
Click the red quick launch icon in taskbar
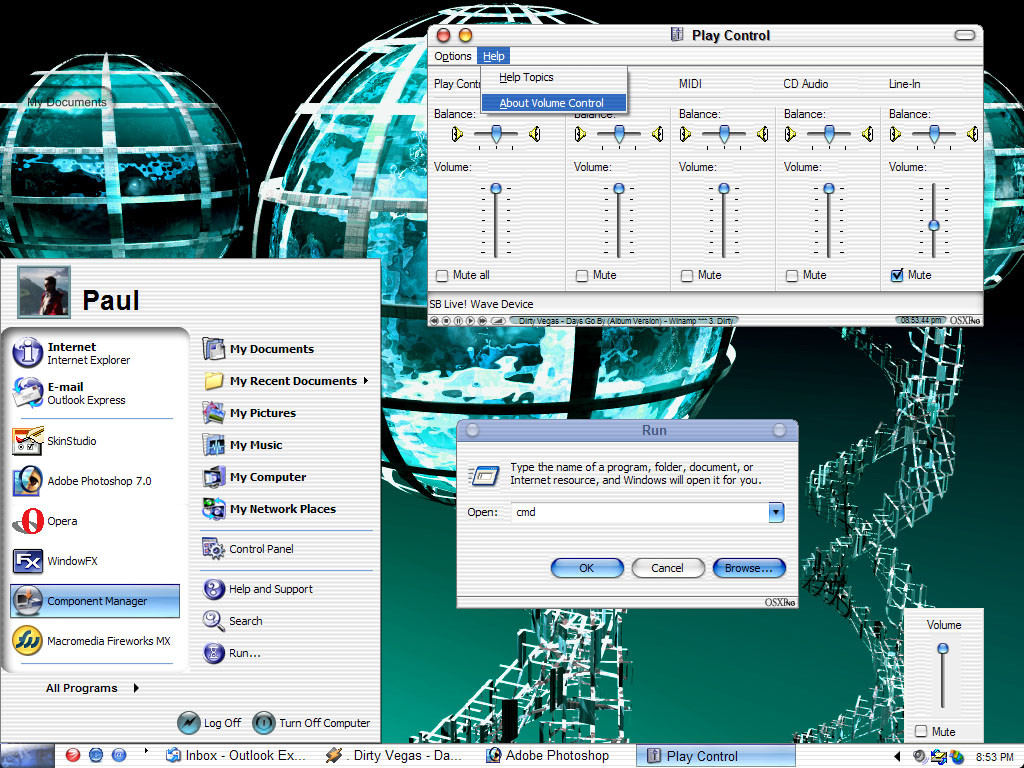click(x=72, y=755)
